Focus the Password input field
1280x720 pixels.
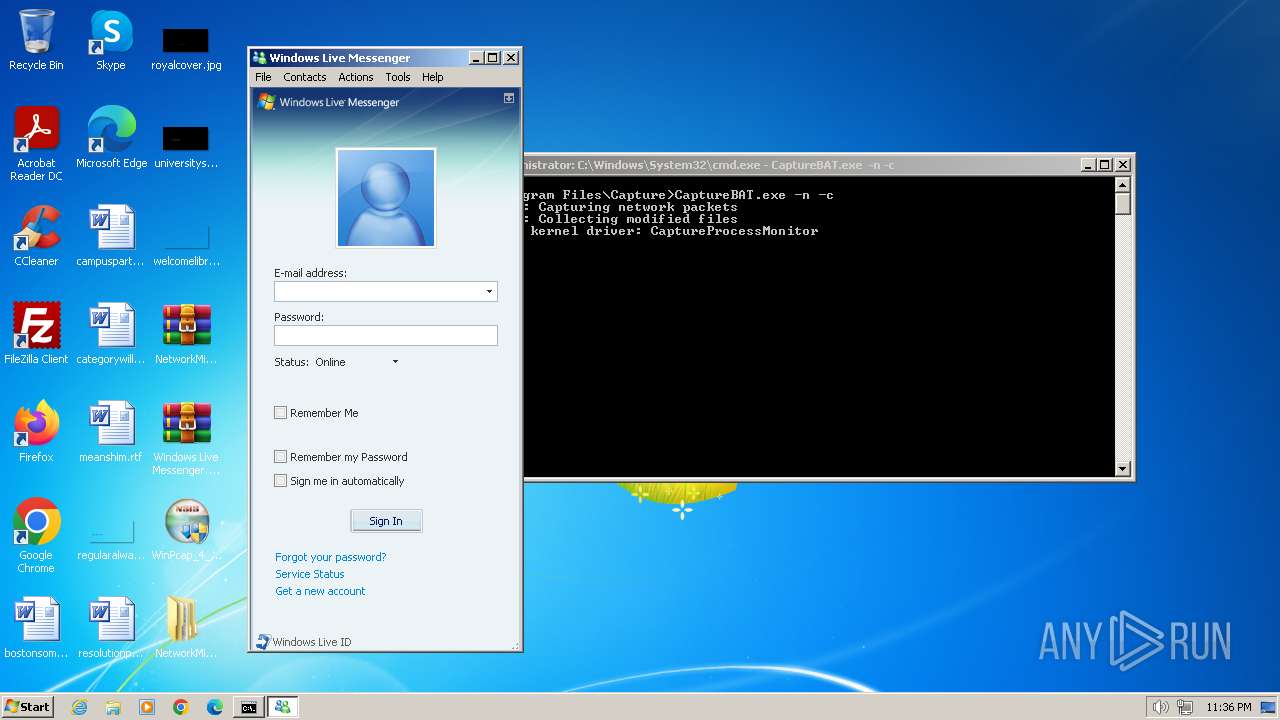[x=386, y=336]
